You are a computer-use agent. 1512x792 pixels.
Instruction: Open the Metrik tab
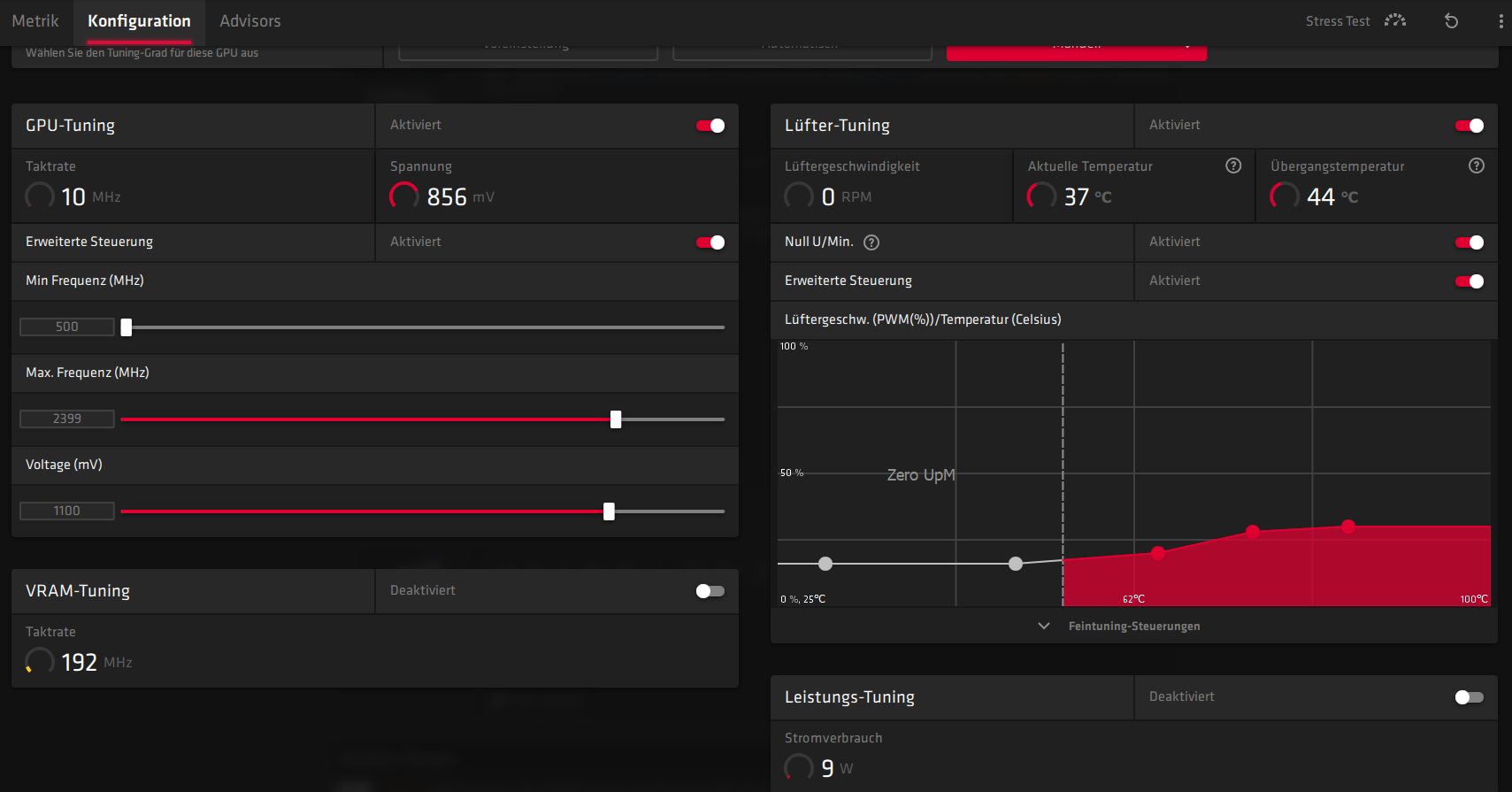(35, 21)
